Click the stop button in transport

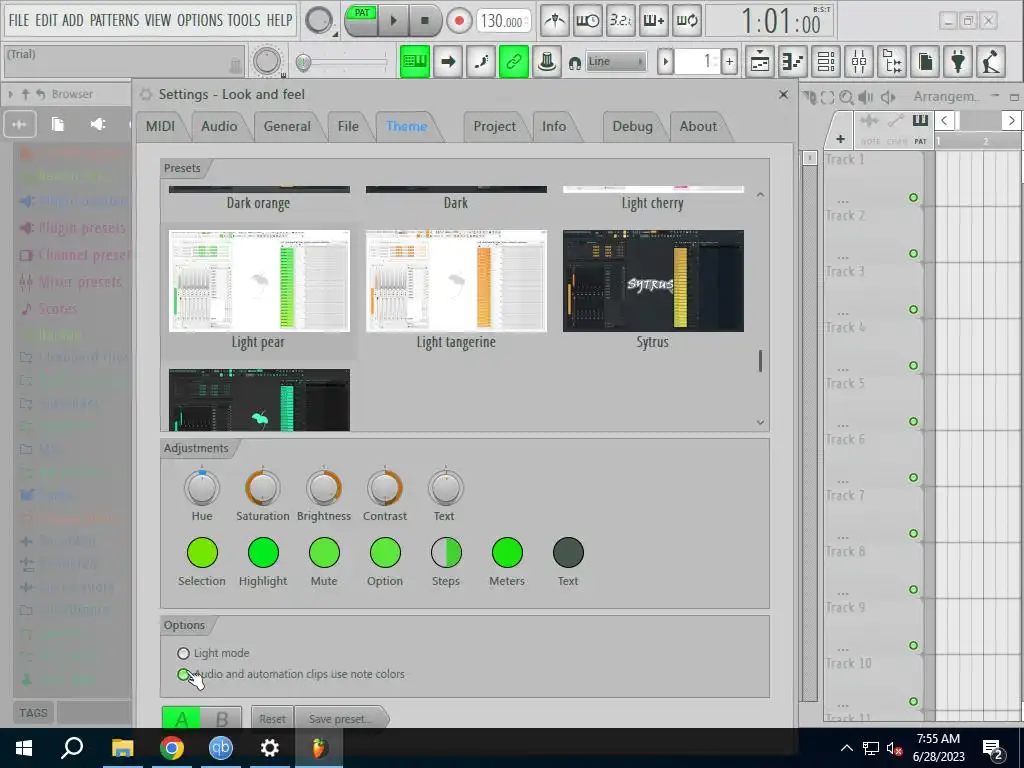coord(424,21)
